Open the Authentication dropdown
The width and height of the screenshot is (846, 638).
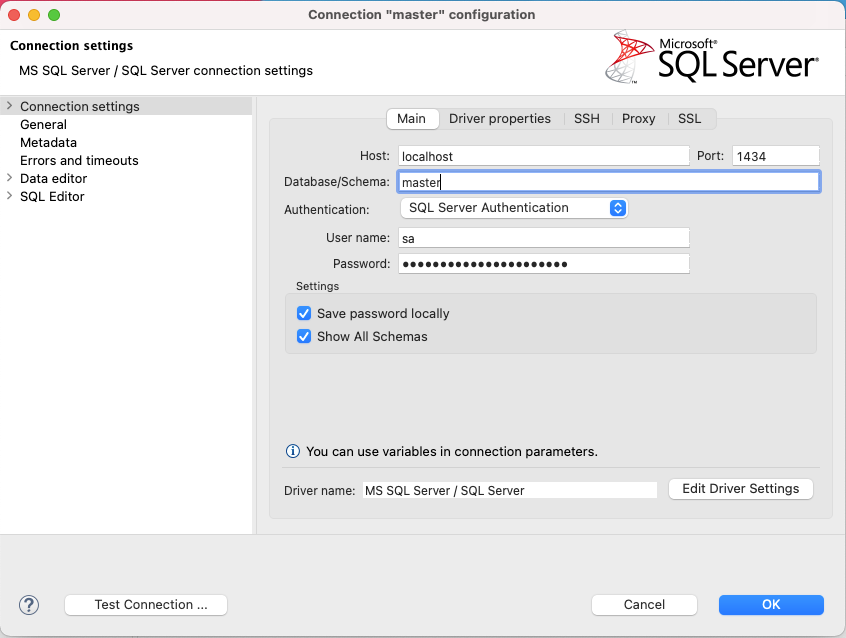(513, 208)
